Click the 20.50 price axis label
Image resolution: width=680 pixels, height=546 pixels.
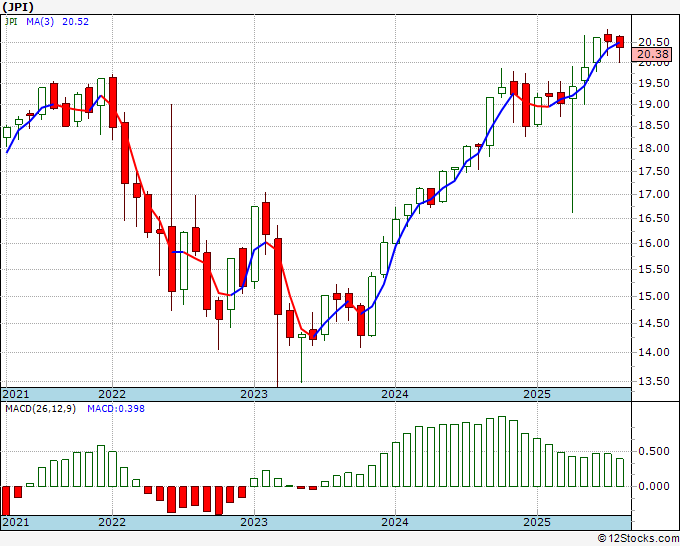(x=654, y=42)
